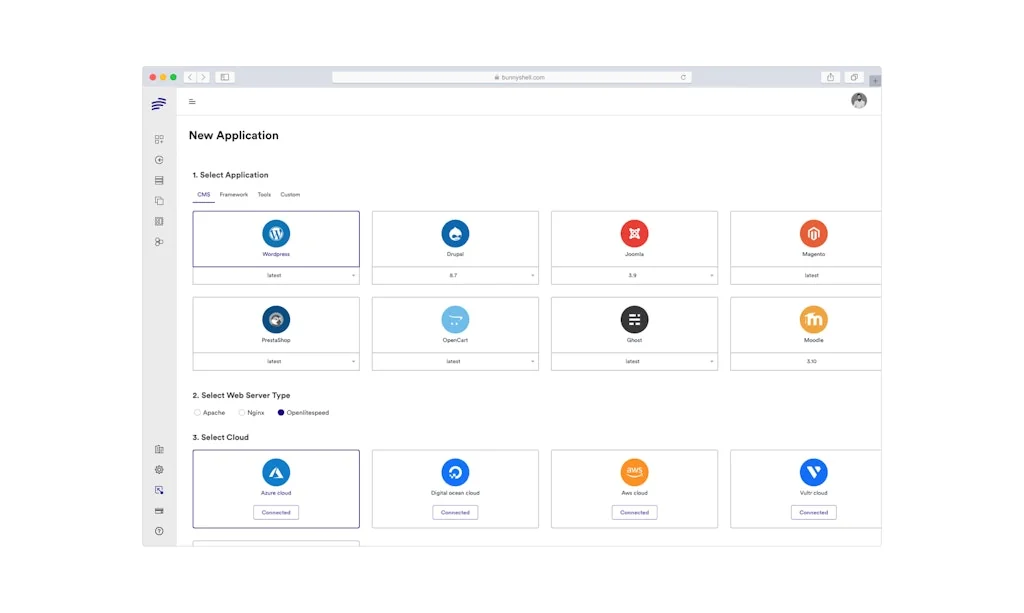
Task: Select the Ghost application icon
Action: coord(634,320)
